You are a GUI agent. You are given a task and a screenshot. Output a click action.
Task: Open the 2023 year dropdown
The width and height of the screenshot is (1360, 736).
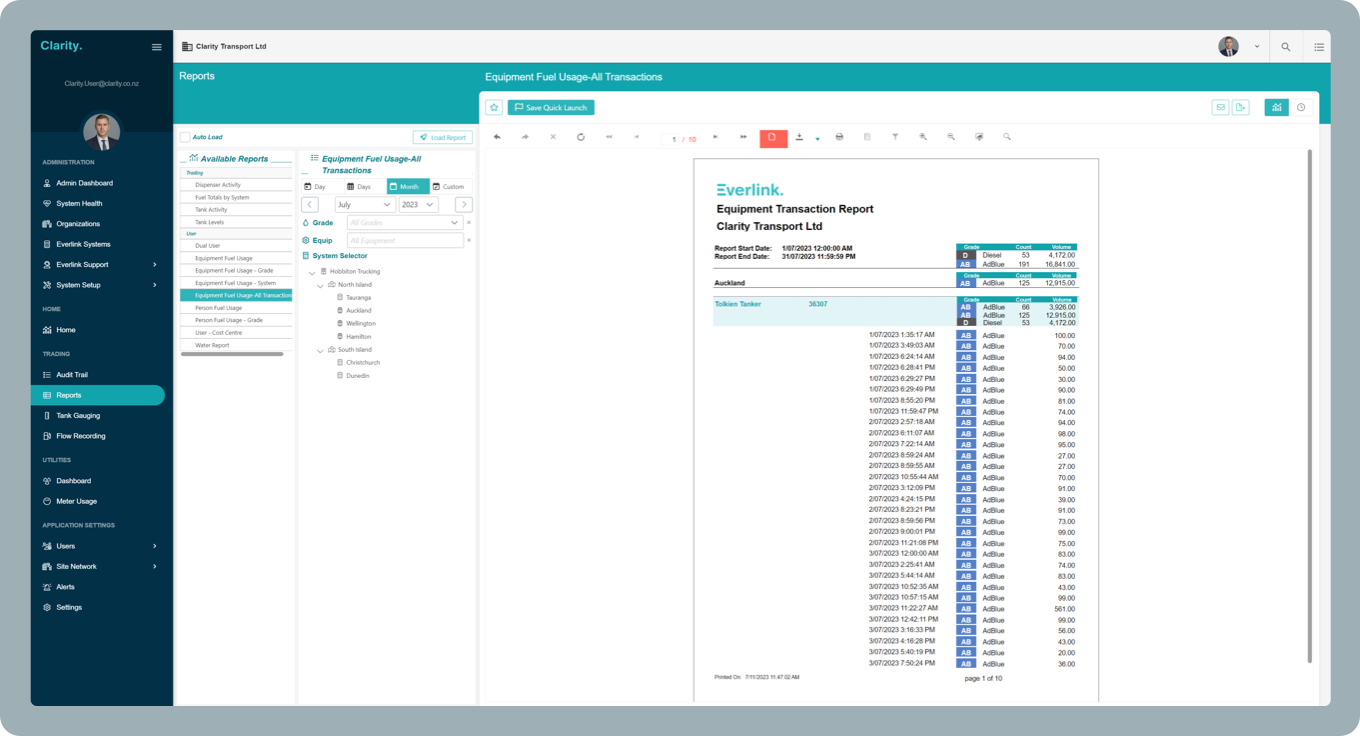point(418,204)
